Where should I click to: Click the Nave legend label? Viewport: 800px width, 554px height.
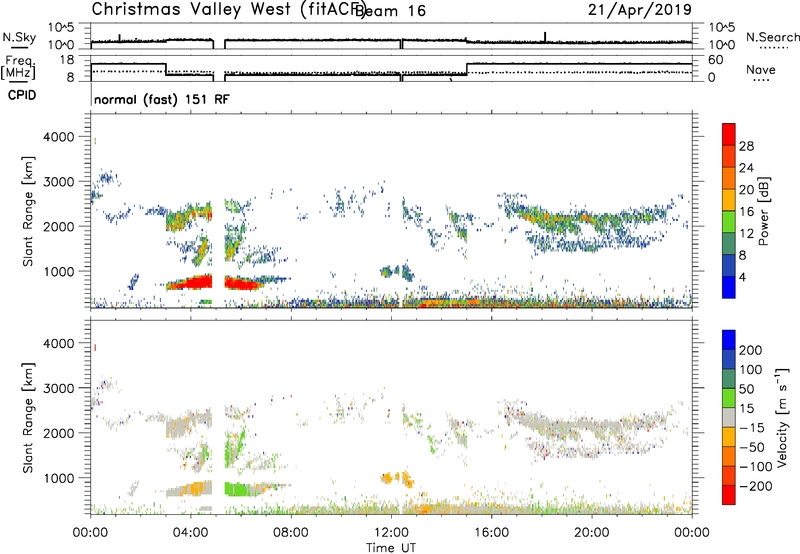pyautogui.click(x=761, y=69)
